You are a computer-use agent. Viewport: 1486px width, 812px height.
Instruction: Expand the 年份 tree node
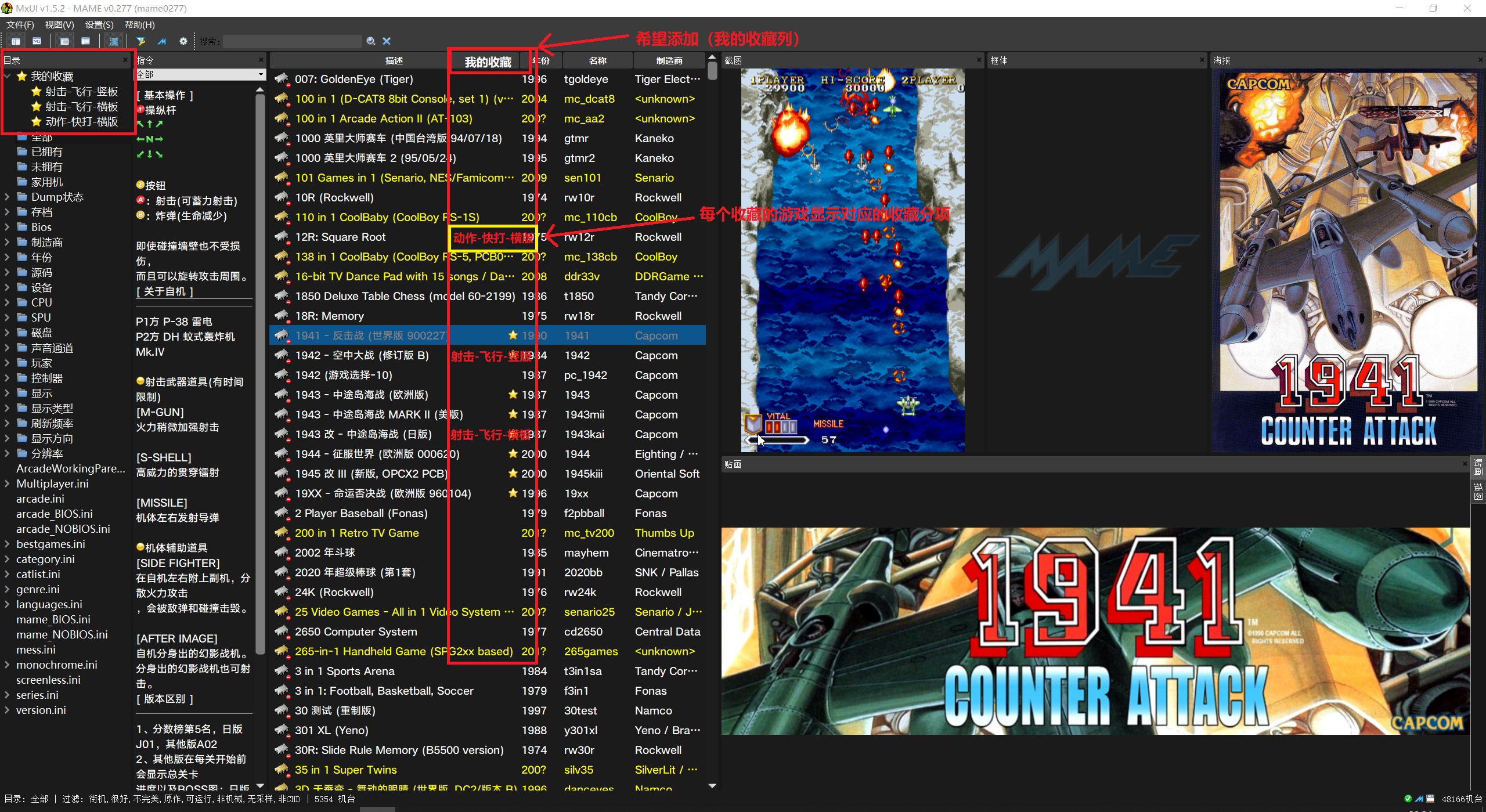pyautogui.click(x=7, y=257)
